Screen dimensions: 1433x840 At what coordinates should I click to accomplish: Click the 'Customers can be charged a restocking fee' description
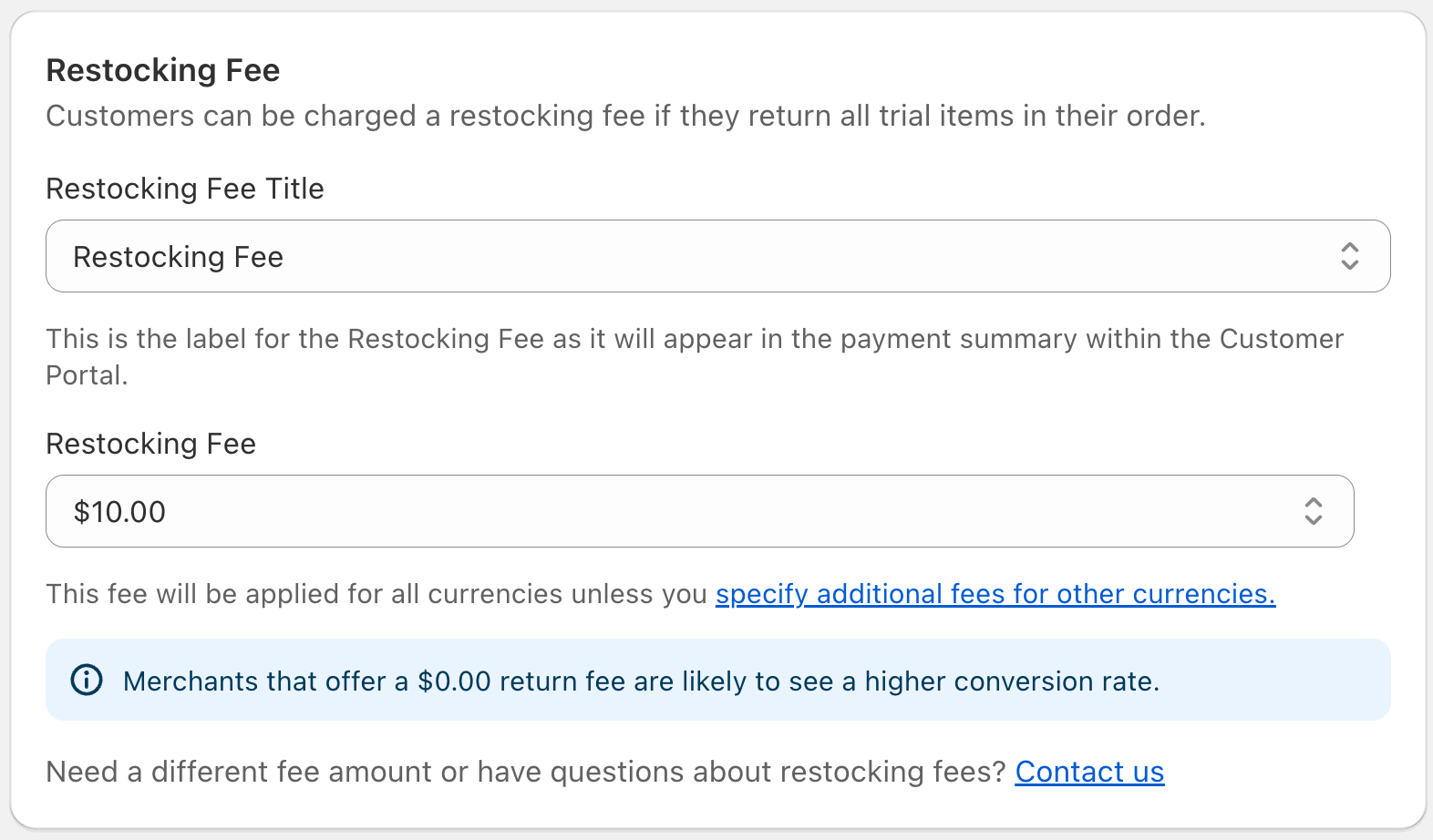[x=625, y=116]
